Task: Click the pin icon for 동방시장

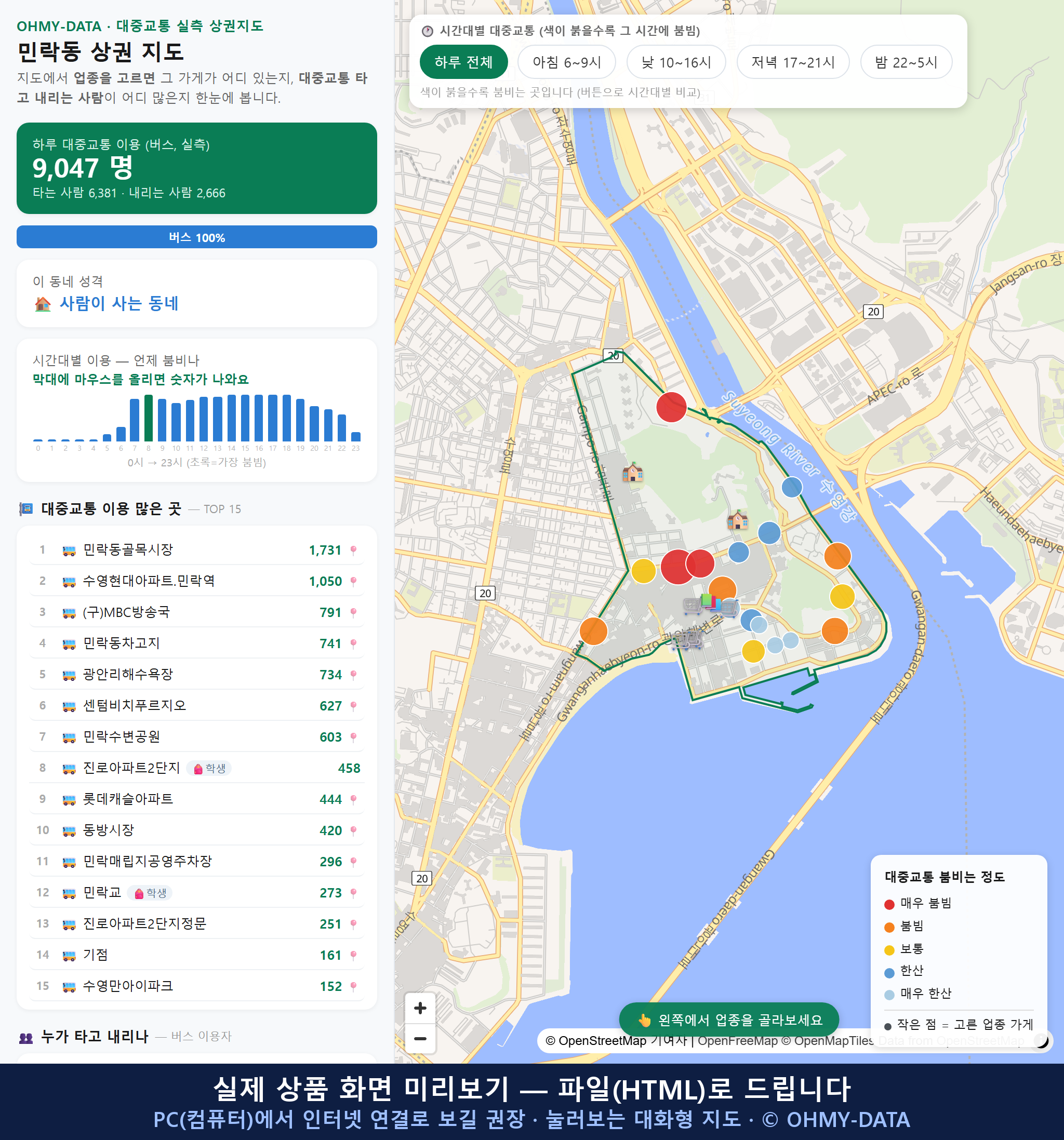Action: 353,830
